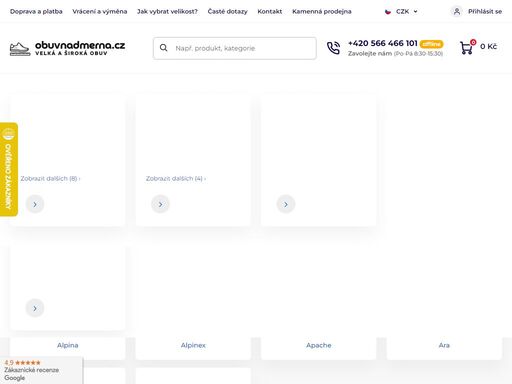Click the phone handset icon
The height and width of the screenshot is (384, 512).
pos(333,48)
